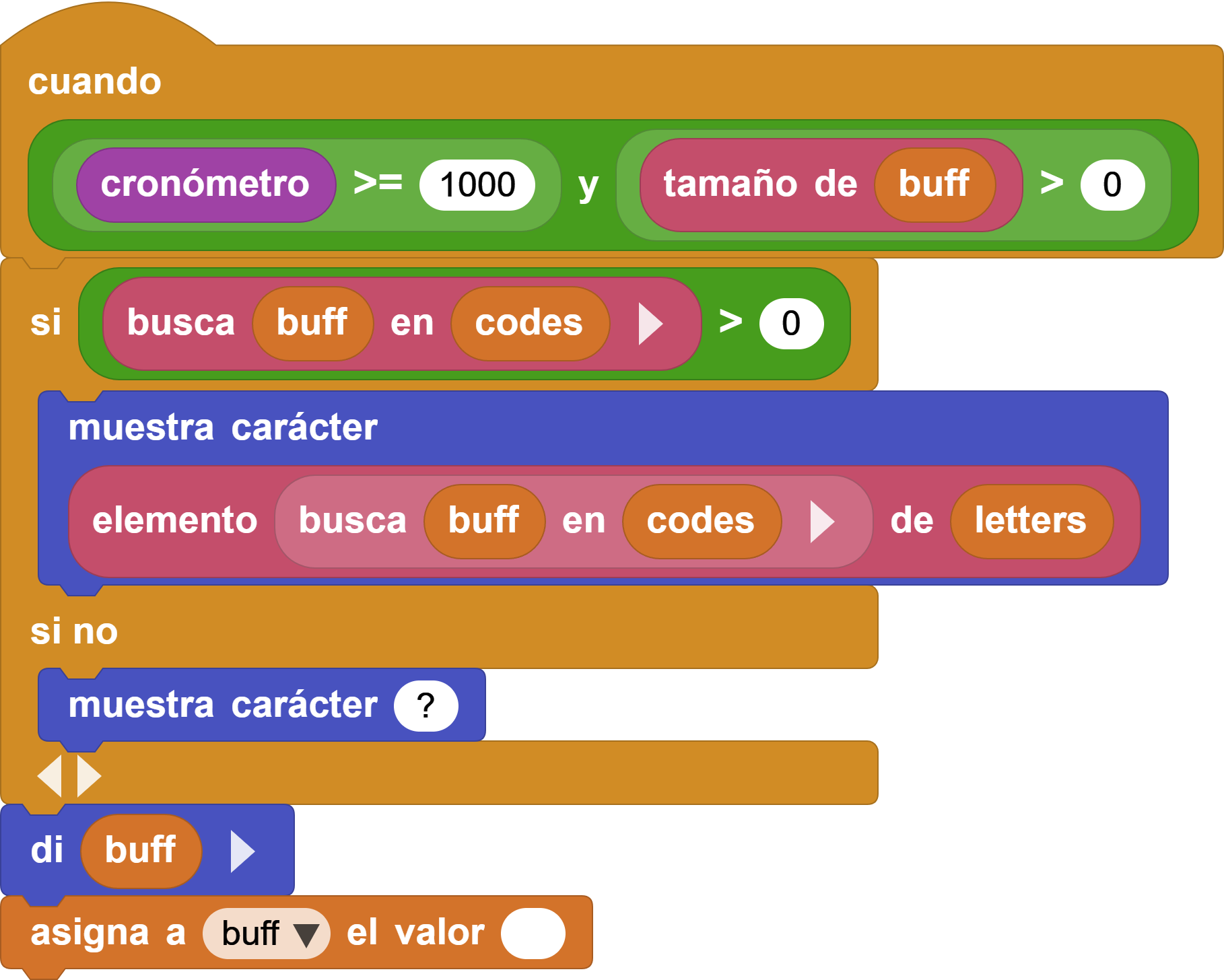Click the empty 'el valor' input field
Image resolution: width=1224 pixels, height=980 pixels.
[x=533, y=934]
